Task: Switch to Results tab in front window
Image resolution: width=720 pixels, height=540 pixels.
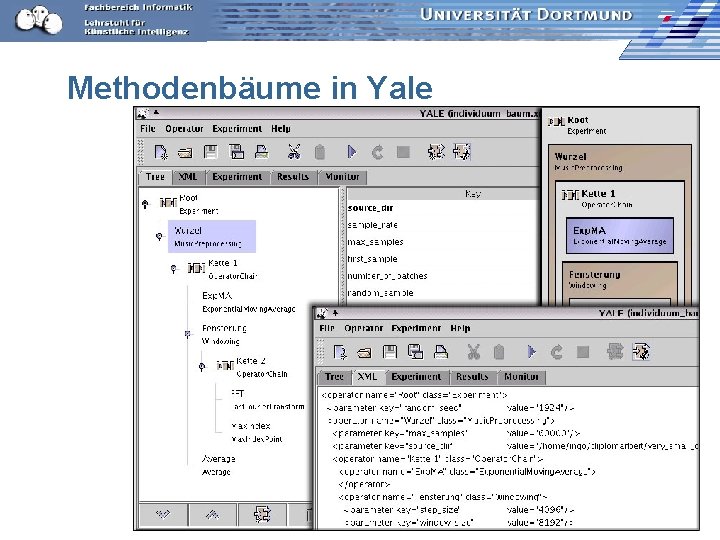Action: click(x=472, y=377)
